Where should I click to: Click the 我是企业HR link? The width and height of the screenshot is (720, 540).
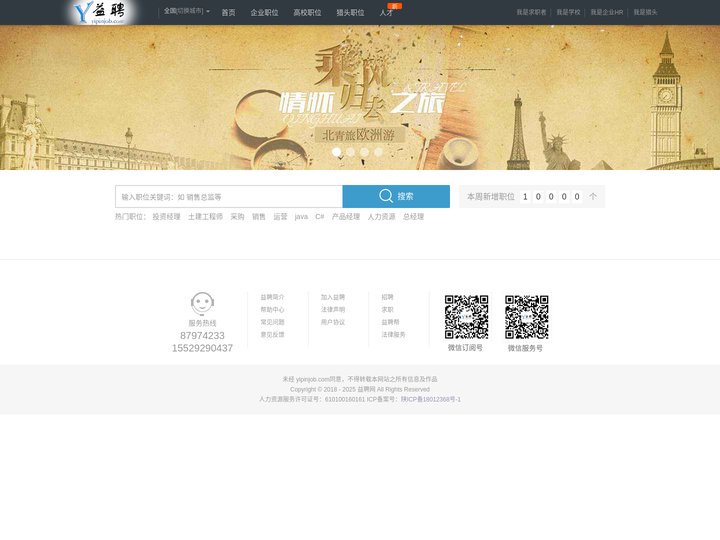click(x=607, y=12)
